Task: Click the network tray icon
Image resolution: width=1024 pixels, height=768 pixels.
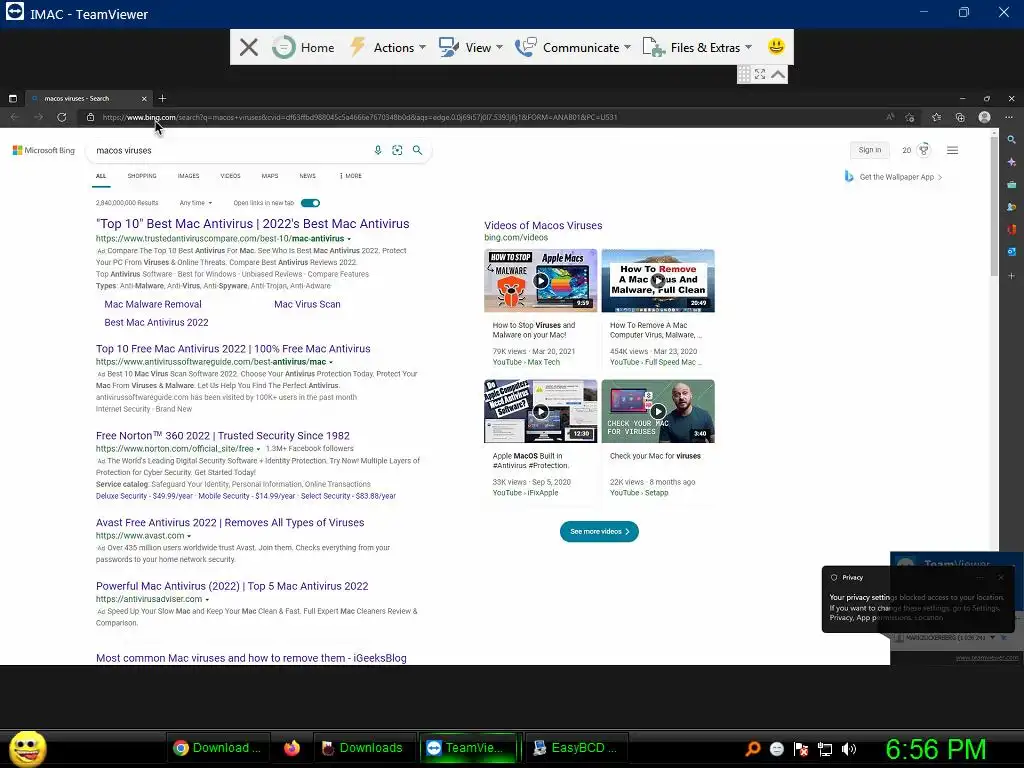Action: click(x=825, y=749)
